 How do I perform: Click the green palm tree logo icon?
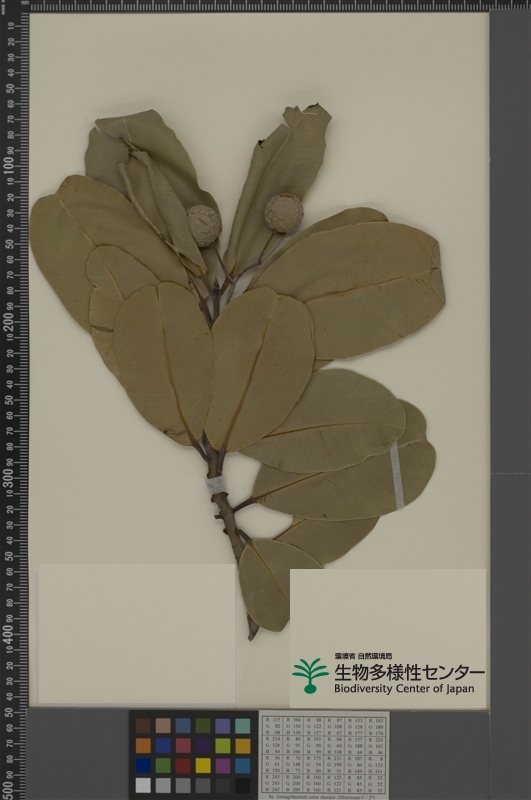tap(310, 675)
